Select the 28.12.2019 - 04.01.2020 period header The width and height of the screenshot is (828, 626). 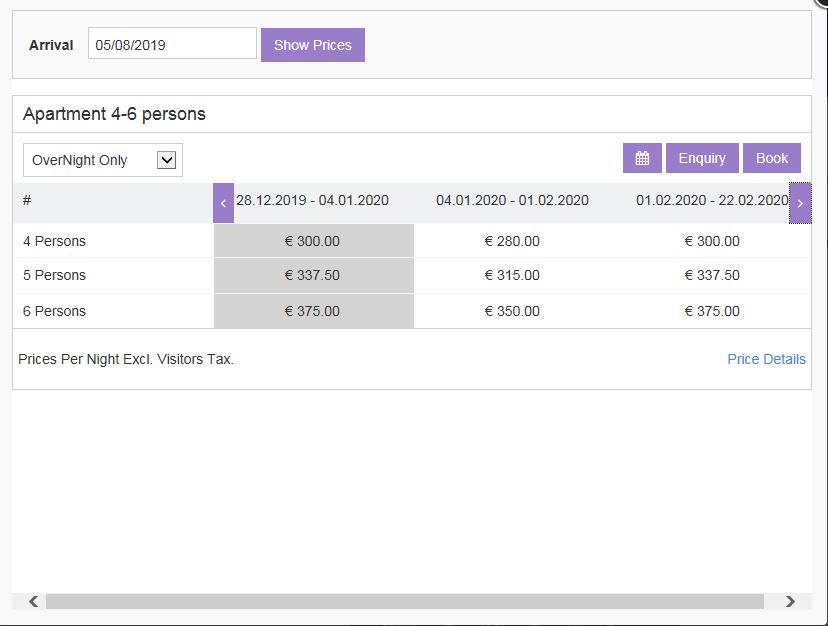click(312, 200)
